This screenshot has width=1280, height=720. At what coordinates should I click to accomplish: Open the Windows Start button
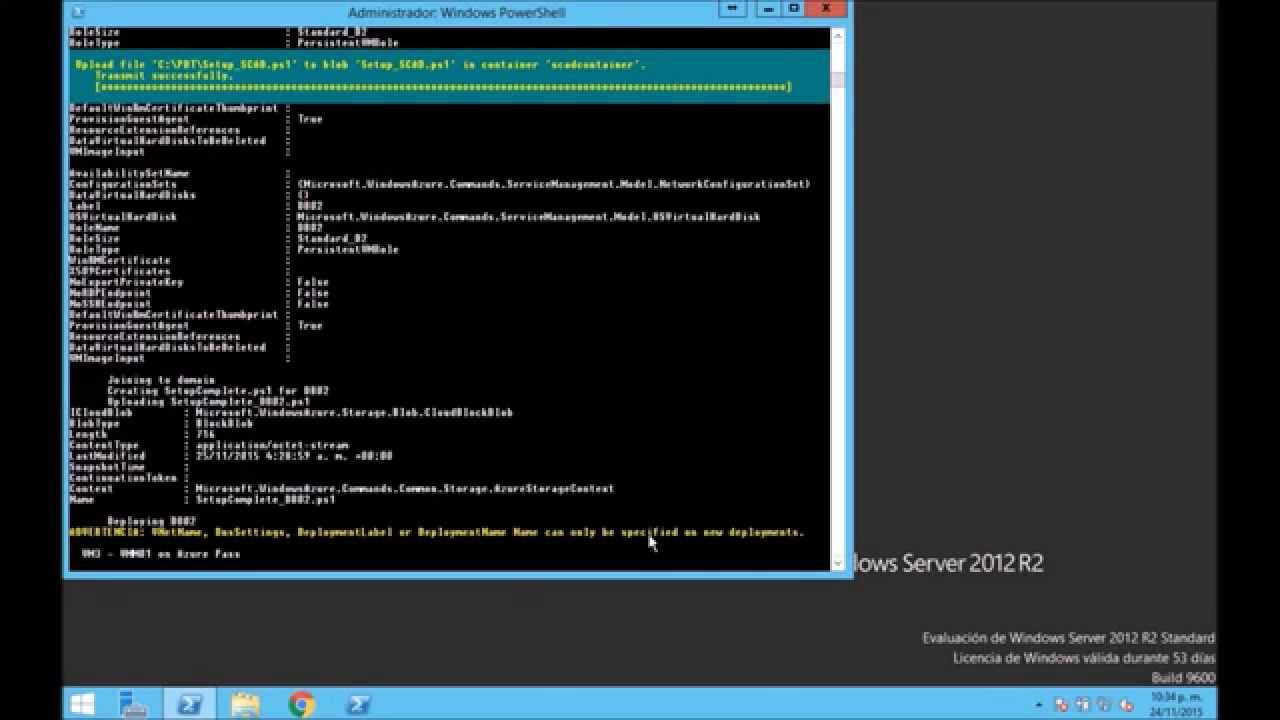click(83, 704)
